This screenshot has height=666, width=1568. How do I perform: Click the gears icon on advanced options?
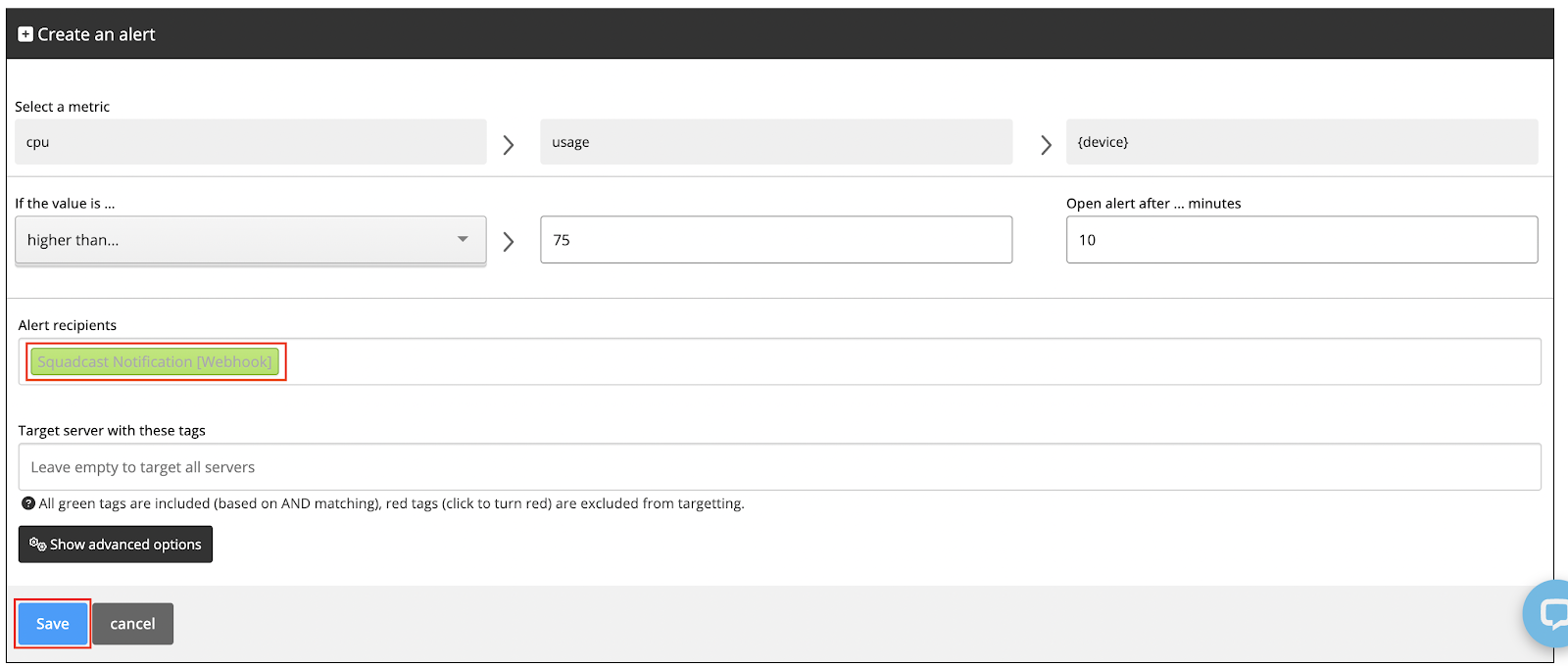(37, 545)
